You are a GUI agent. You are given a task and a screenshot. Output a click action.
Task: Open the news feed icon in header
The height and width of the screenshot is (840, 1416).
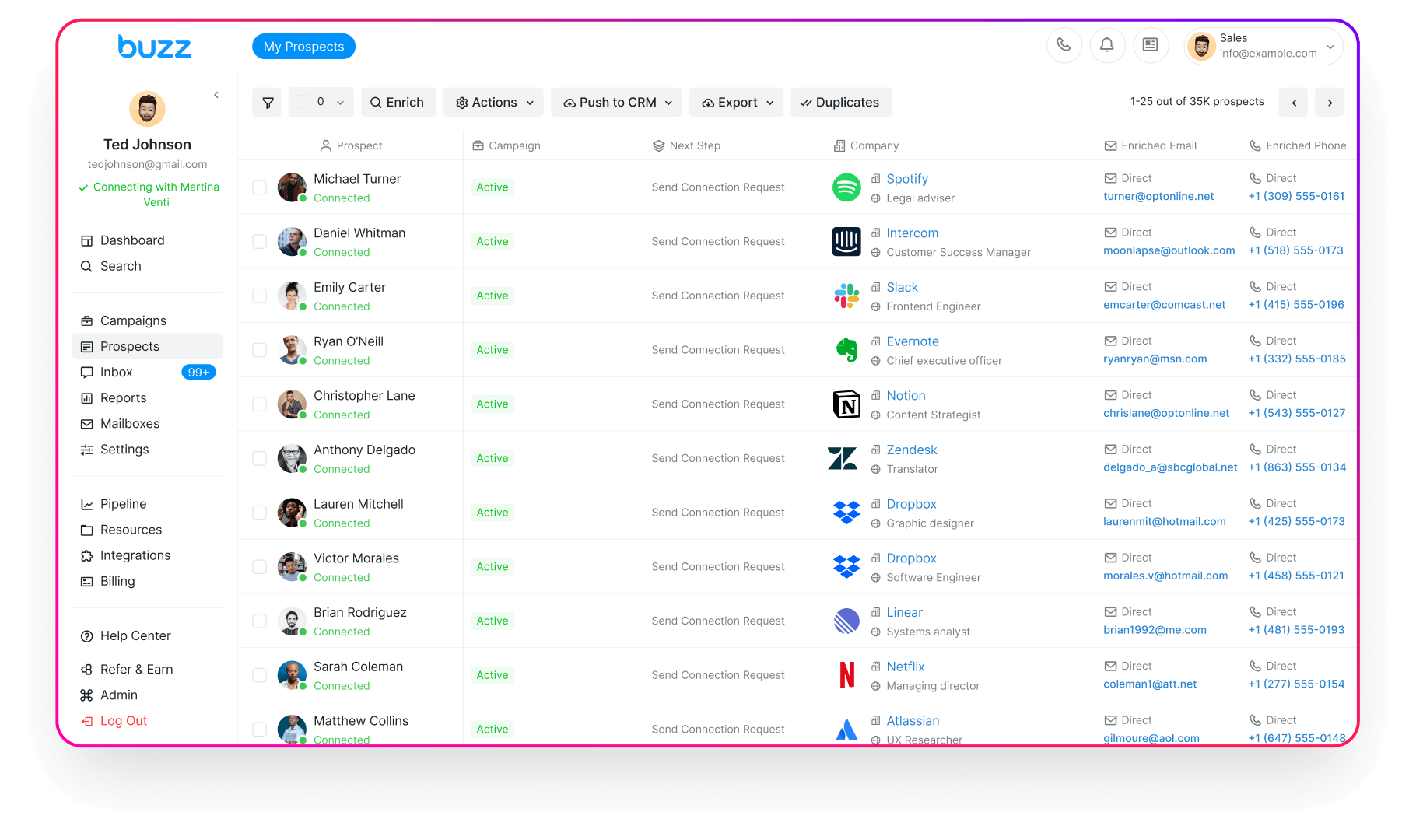click(x=1150, y=45)
